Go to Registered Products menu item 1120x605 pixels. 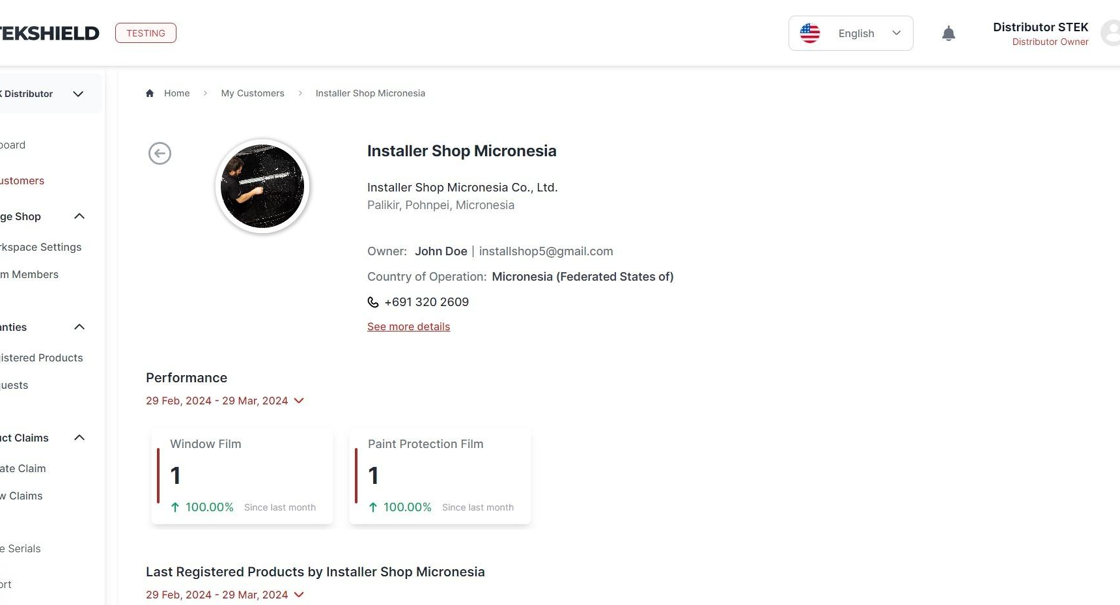point(41,358)
